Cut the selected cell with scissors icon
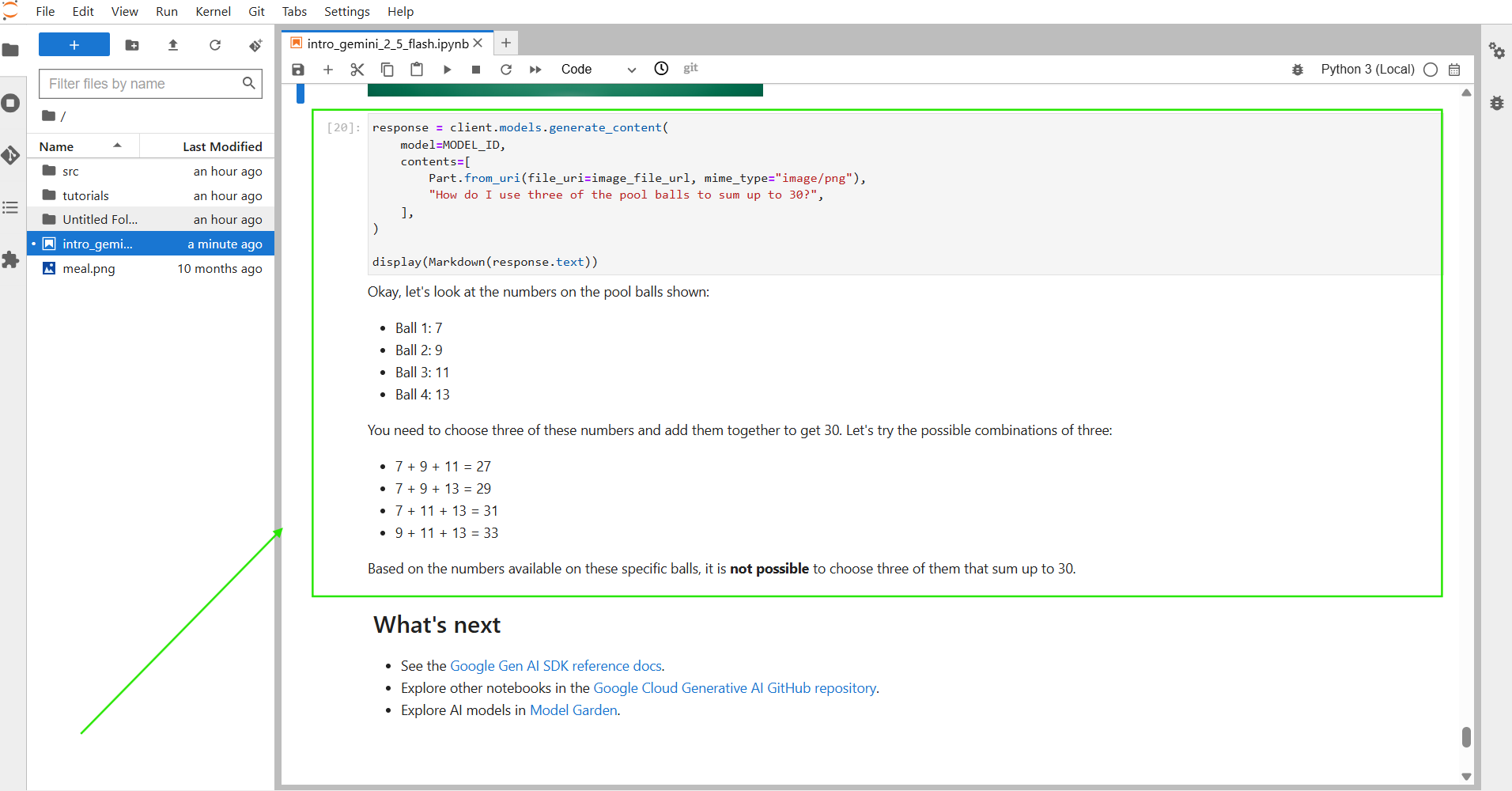This screenshot has width=1512, height=791. (357, 70)
